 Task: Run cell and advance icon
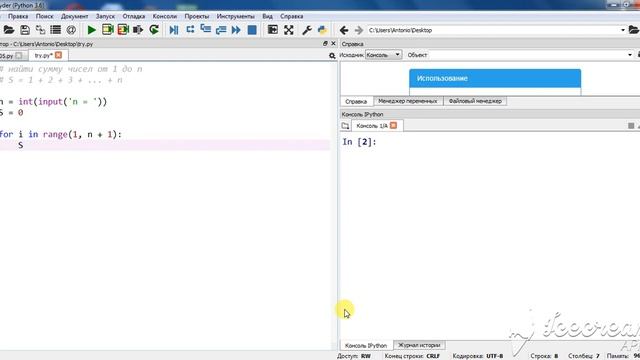123,30
